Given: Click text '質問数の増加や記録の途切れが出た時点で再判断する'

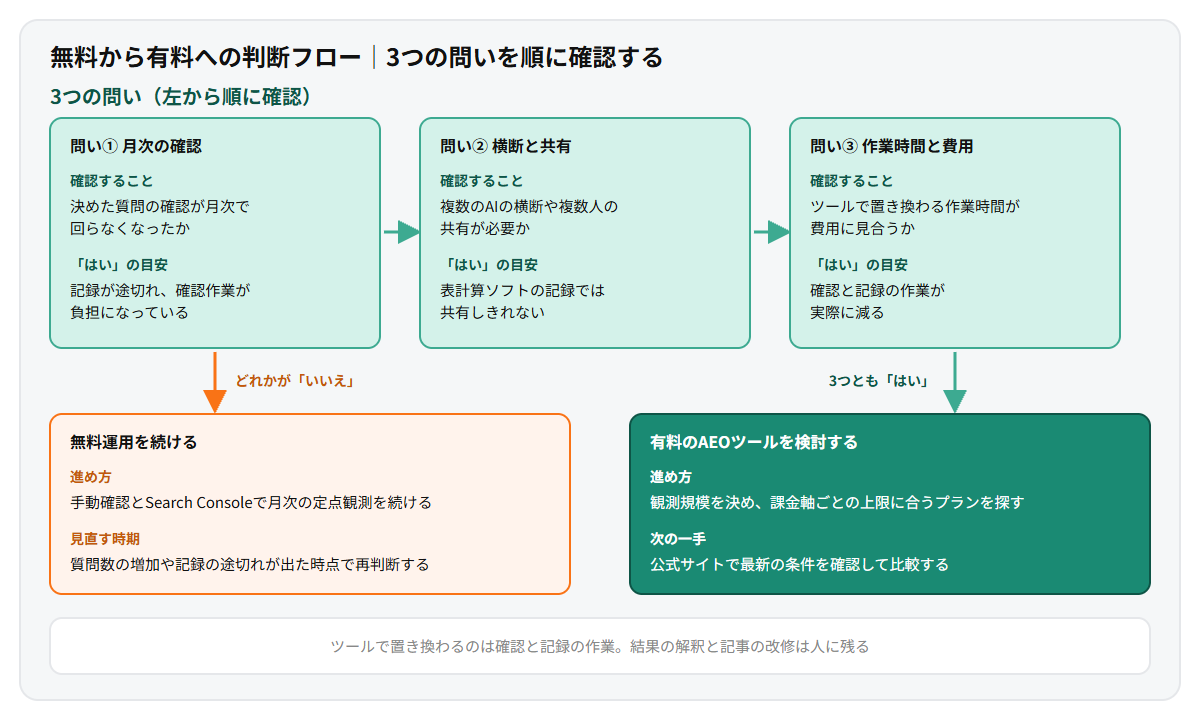Looking at the screenshot, I should tap(249, 564).
